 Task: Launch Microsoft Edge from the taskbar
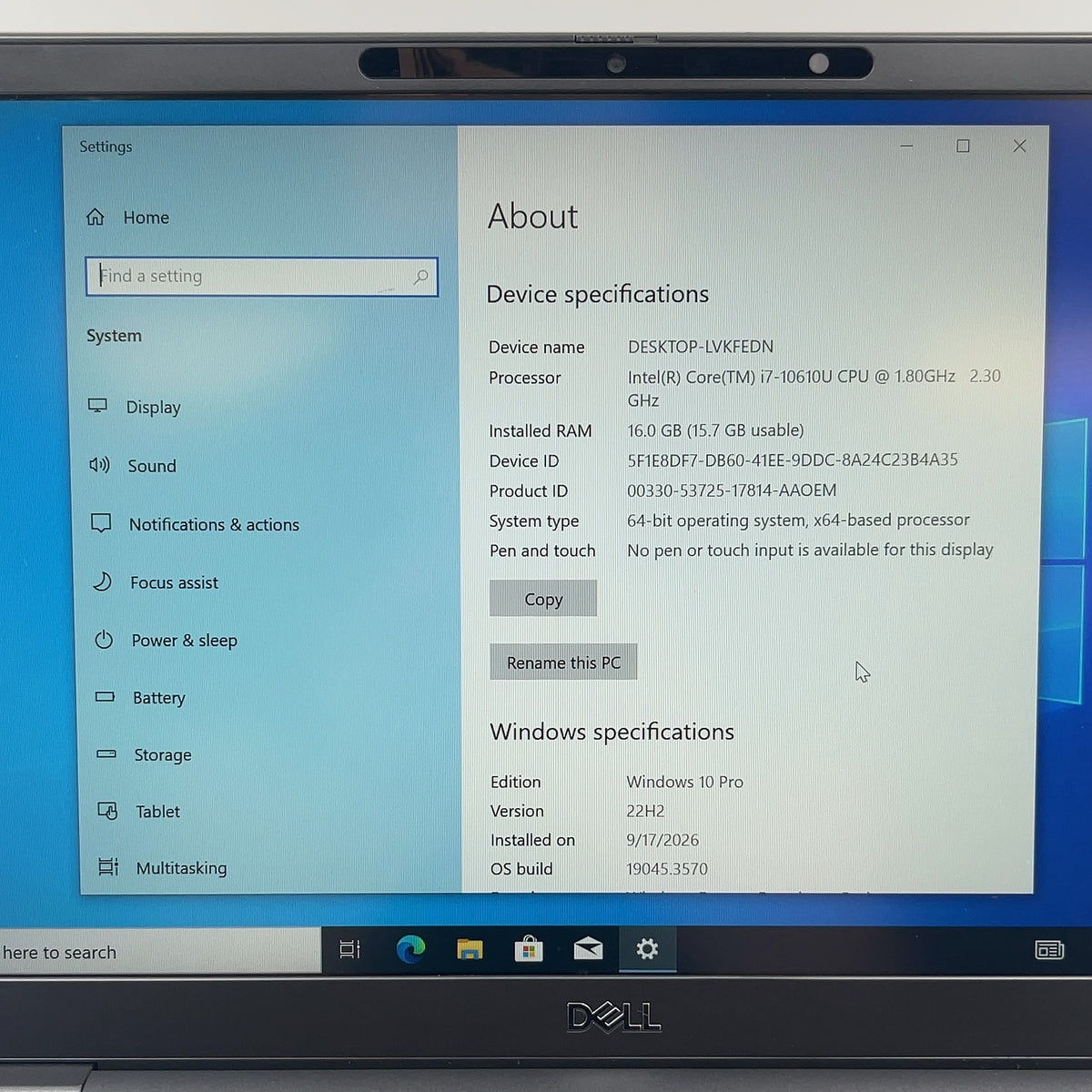[410, 950]
